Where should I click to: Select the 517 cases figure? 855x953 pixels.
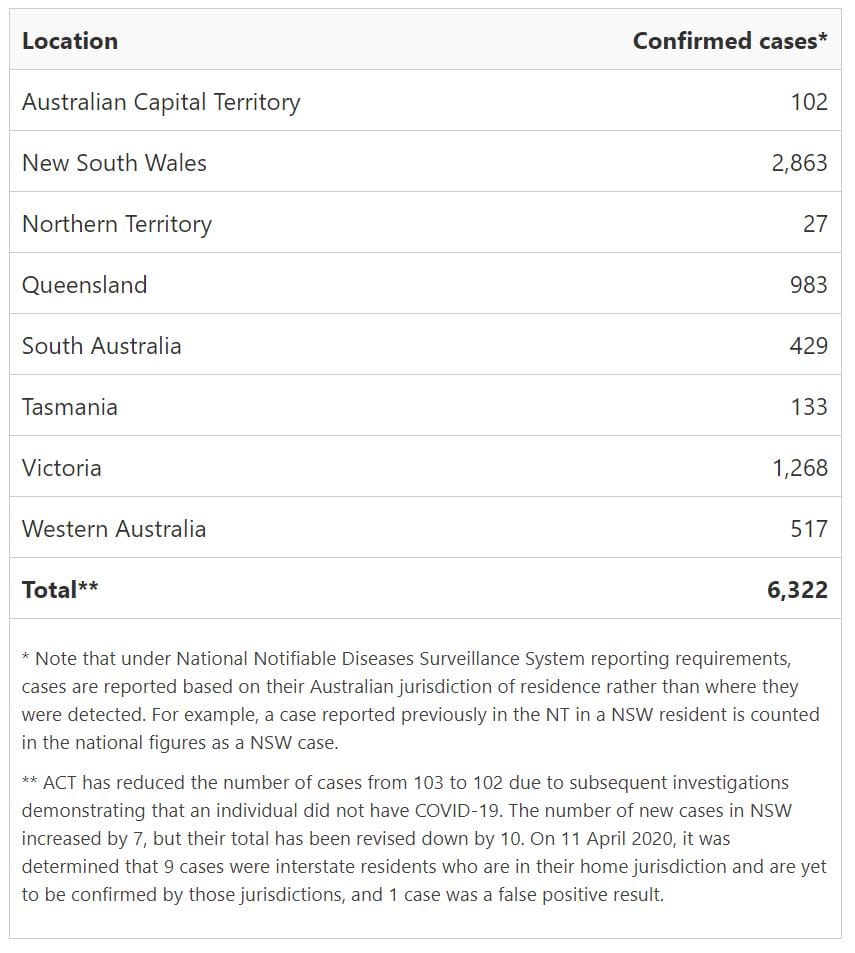point(808,529)
